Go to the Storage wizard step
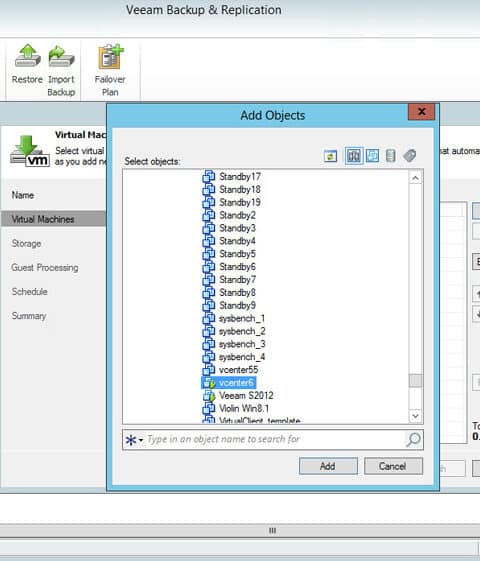Viewport: 480px width, 561px height. point(26,243)
